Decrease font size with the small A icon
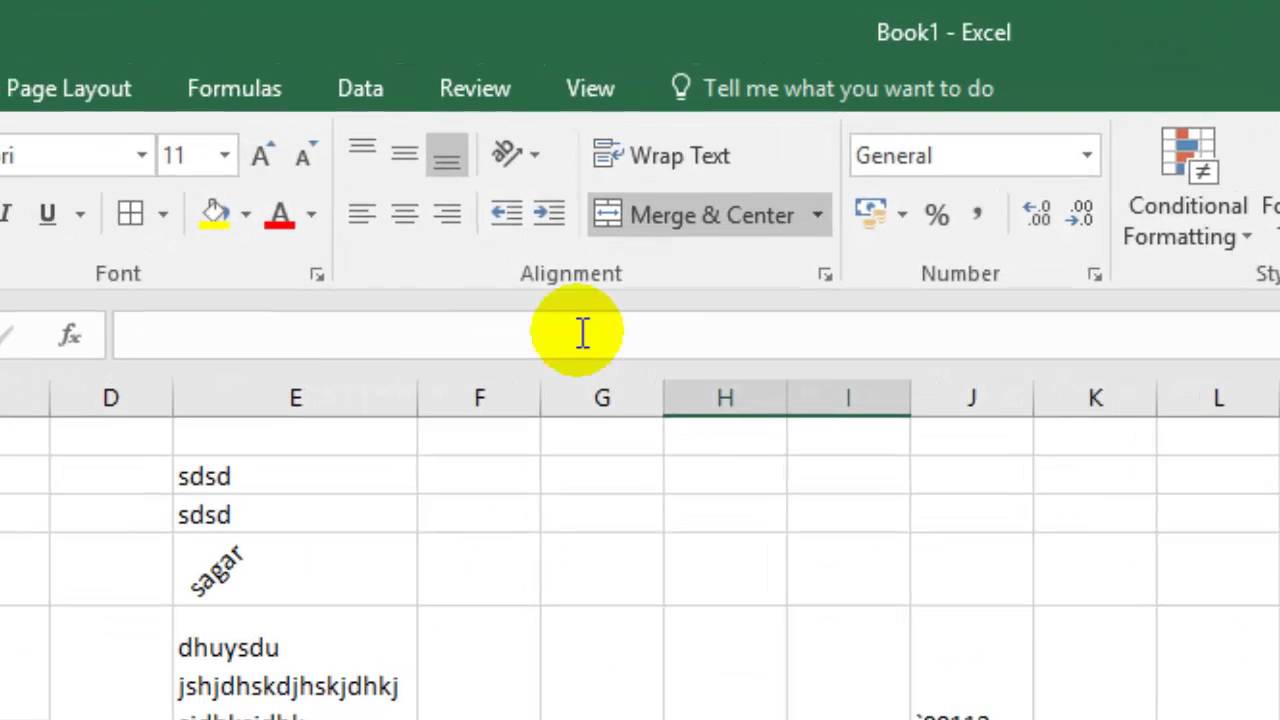Screen dimensions: 1280x720 pyautogui.click(x=306, y=155)
